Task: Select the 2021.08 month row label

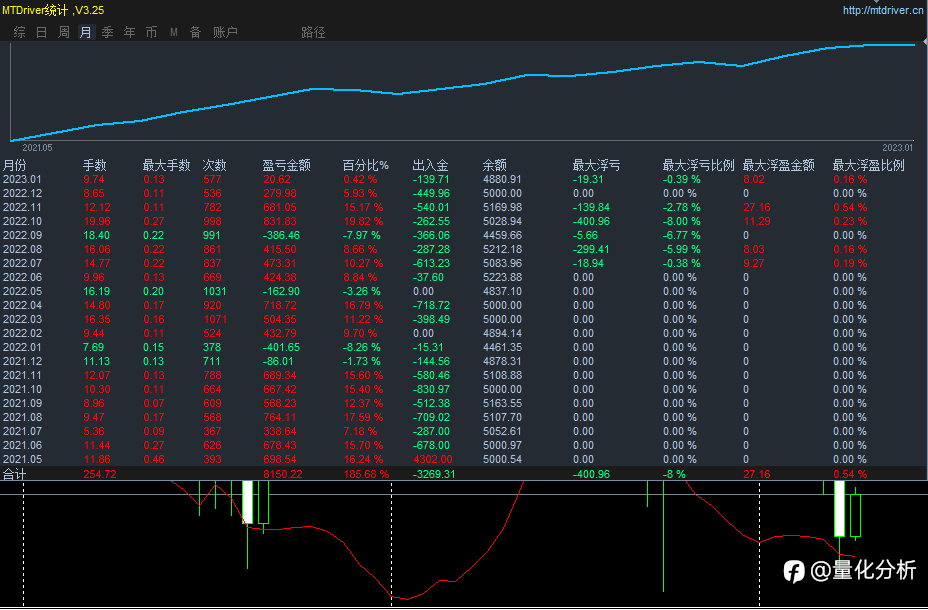Action: coord(22,417)
